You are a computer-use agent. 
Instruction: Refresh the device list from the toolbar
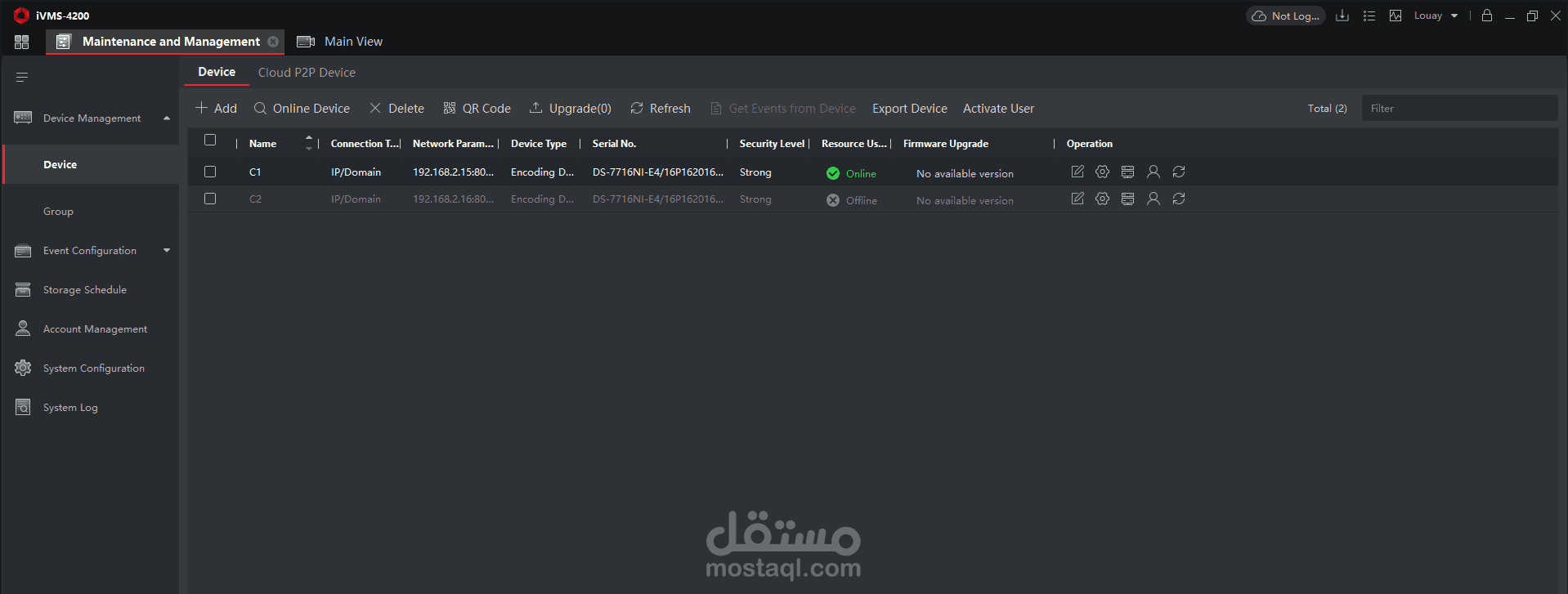661,108
